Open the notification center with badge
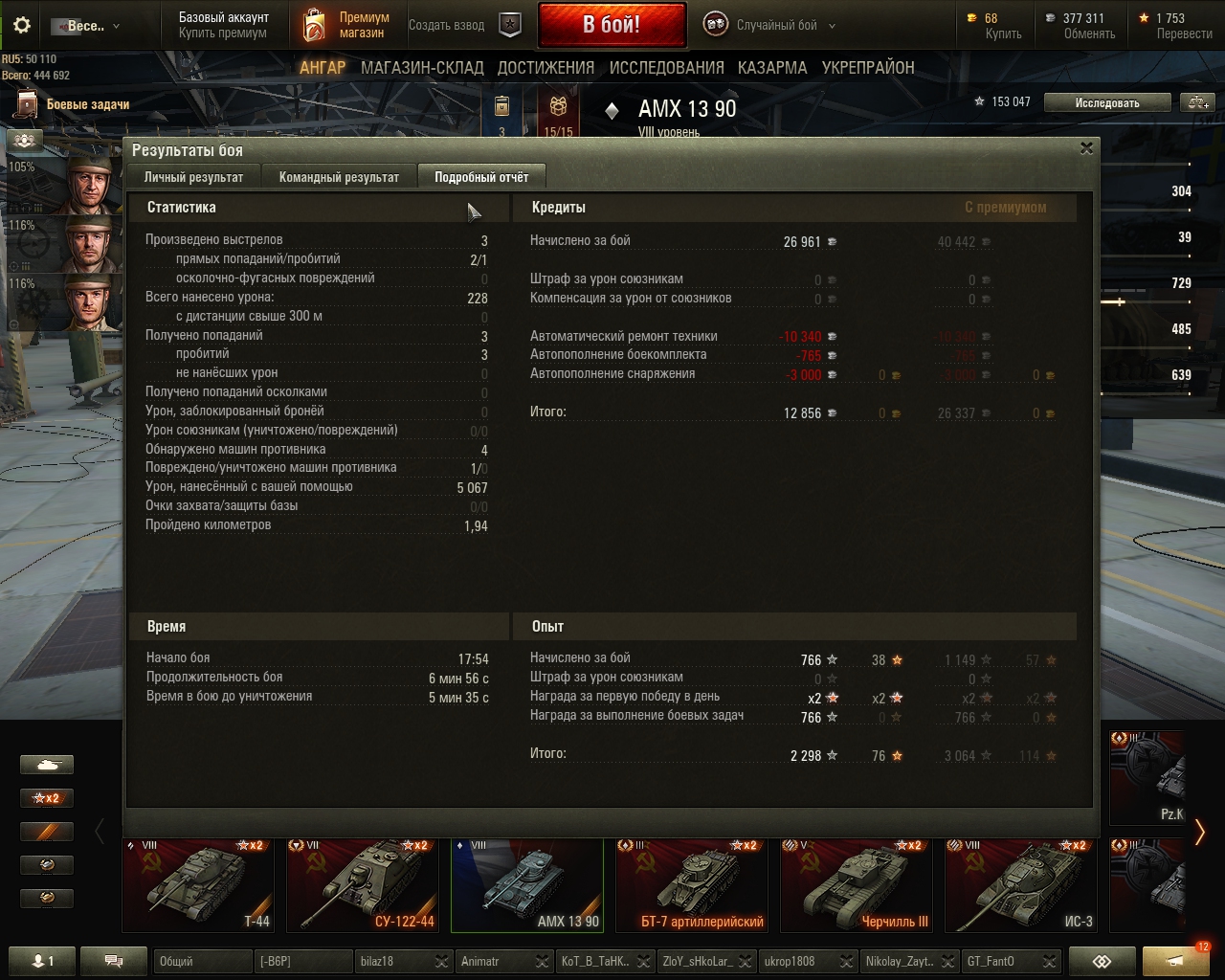The image size is (1225, 980). pyautogui.click(x=1177, y=960)
